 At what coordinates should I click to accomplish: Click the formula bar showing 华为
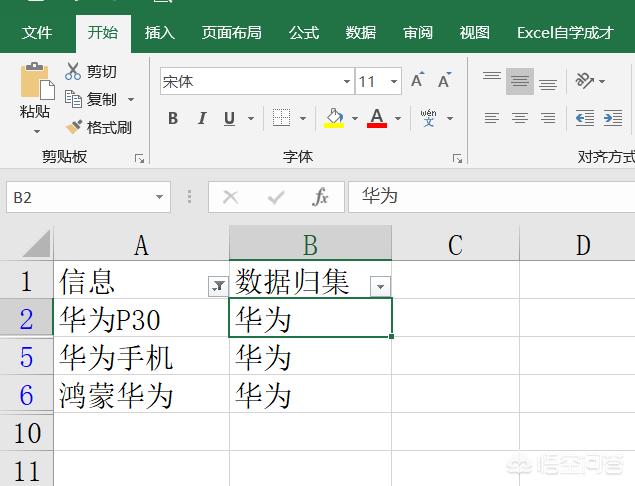491,197
